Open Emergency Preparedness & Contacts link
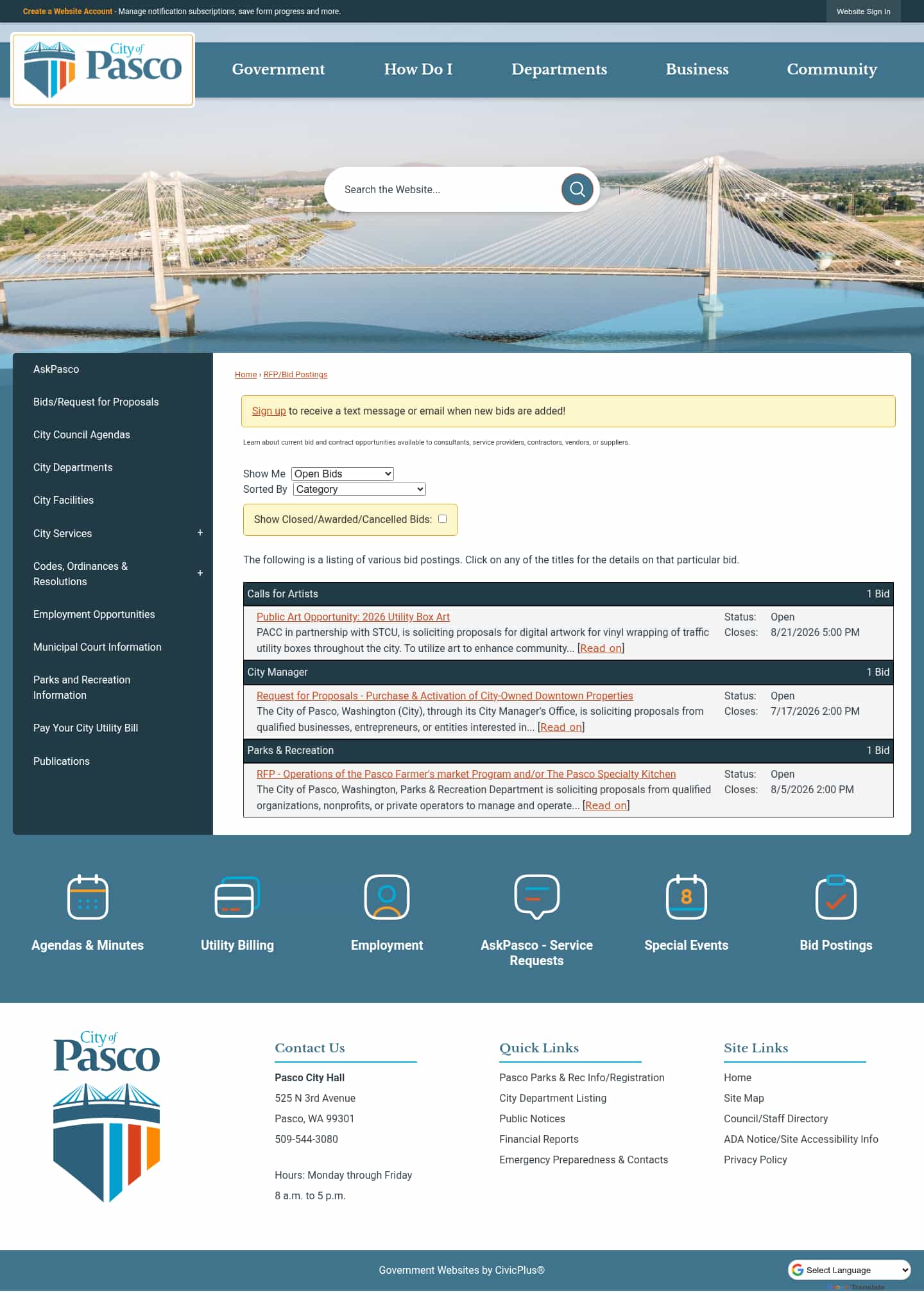Image resolution: width=924 pixels, height=1293 pixels. click(584, 1160)
